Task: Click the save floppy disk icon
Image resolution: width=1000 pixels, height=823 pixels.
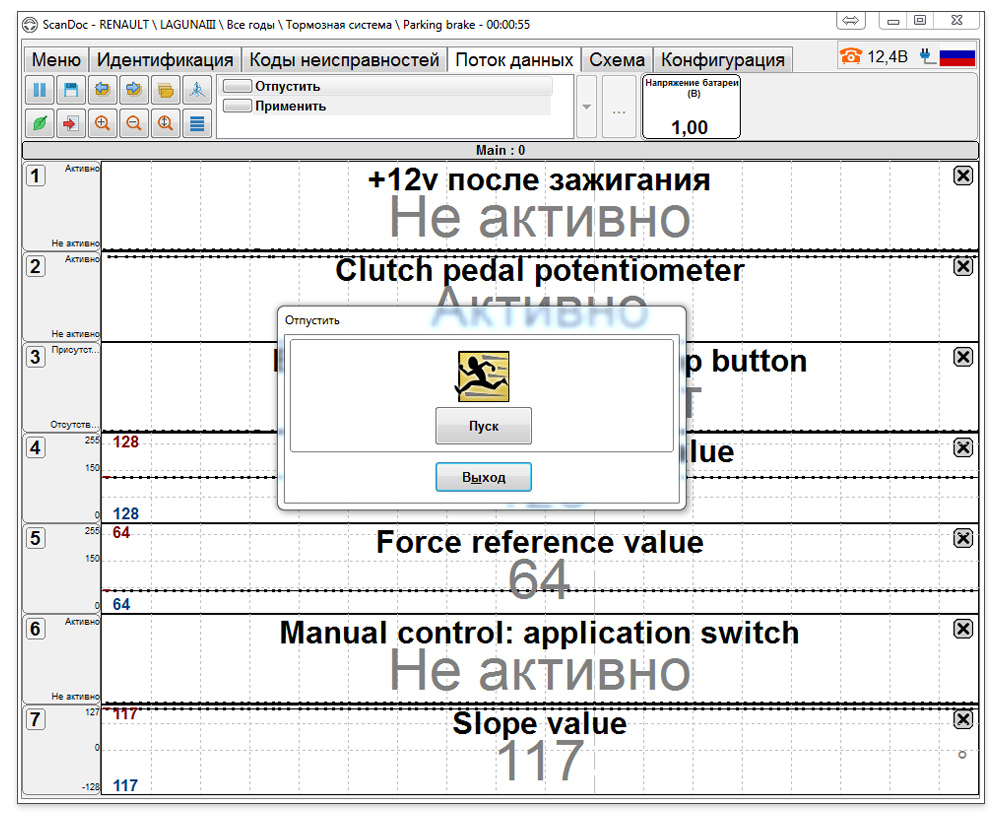Action: 71,90
